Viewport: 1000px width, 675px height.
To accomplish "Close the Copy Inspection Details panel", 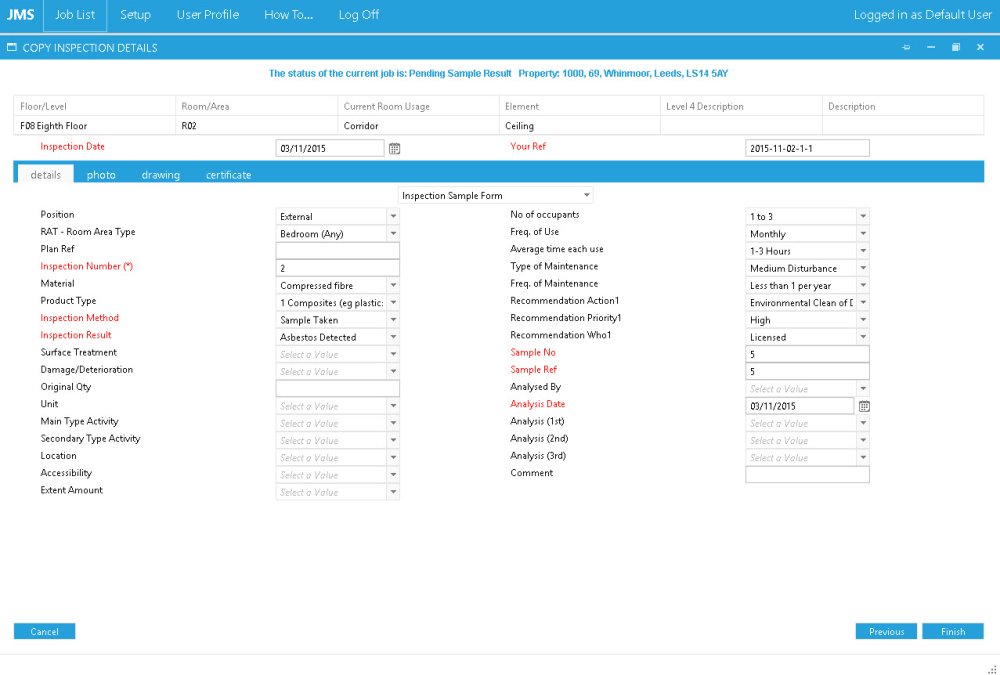I will click(x=980, y=48).
